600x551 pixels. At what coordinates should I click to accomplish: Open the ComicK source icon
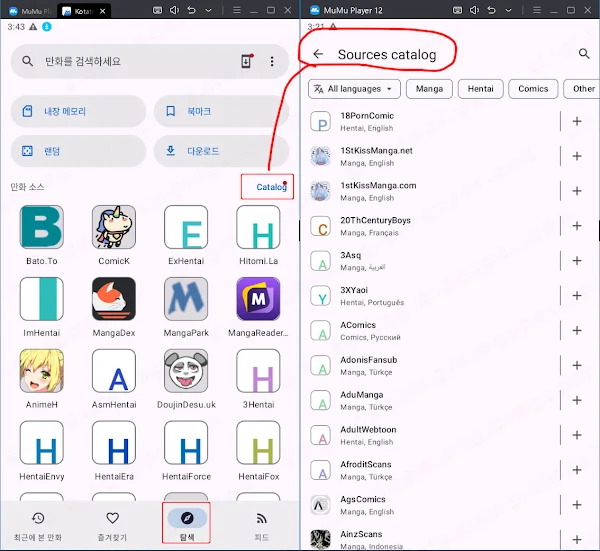(114, 227)
